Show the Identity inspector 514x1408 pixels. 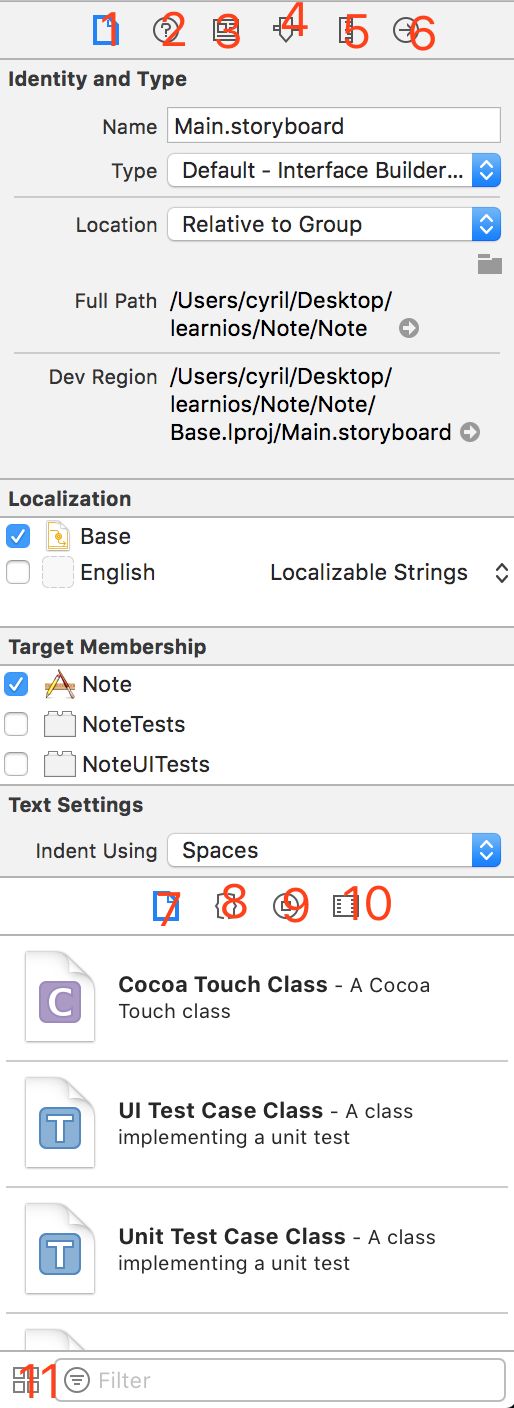pyautogui.click(x=224, y=31)
